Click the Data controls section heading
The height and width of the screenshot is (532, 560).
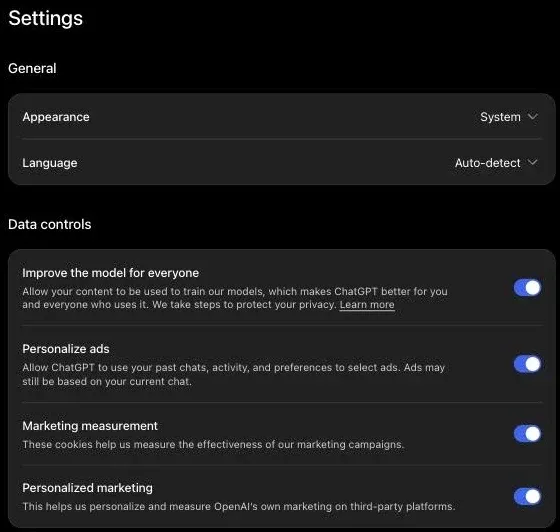point(50,224)
